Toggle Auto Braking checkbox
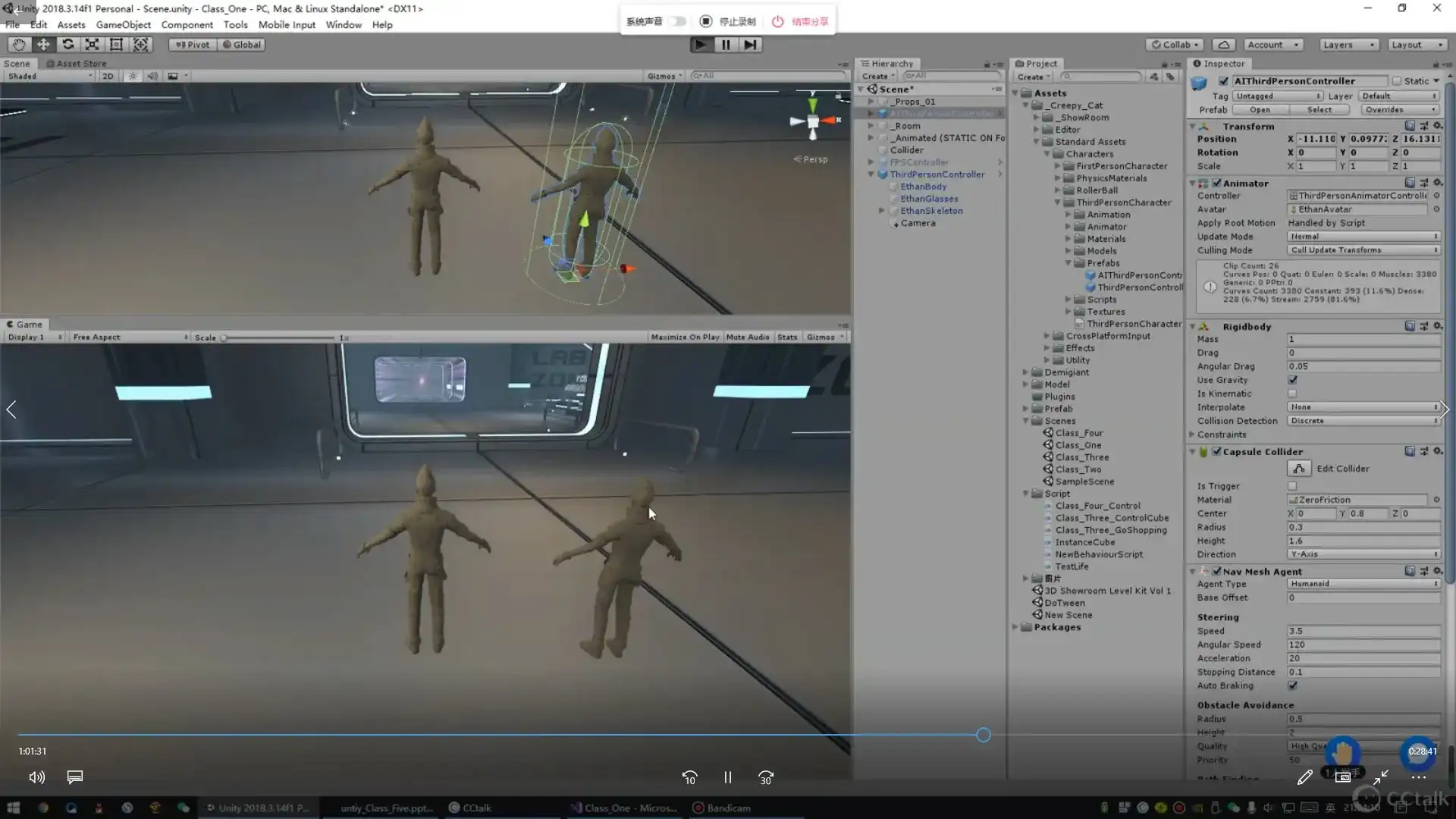This screenshot has height=819, width=1456. [x=1292, y=686]
